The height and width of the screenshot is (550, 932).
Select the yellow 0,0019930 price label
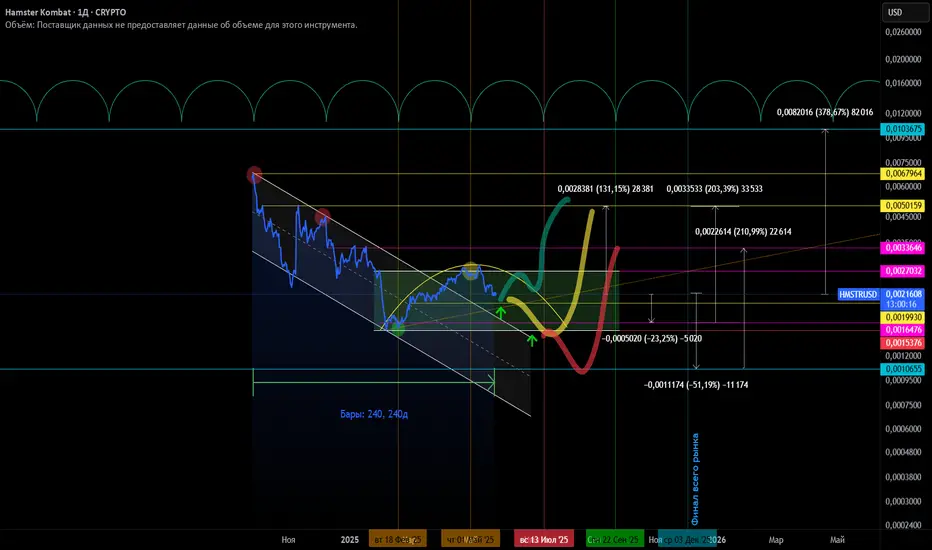tap(902, 318)
